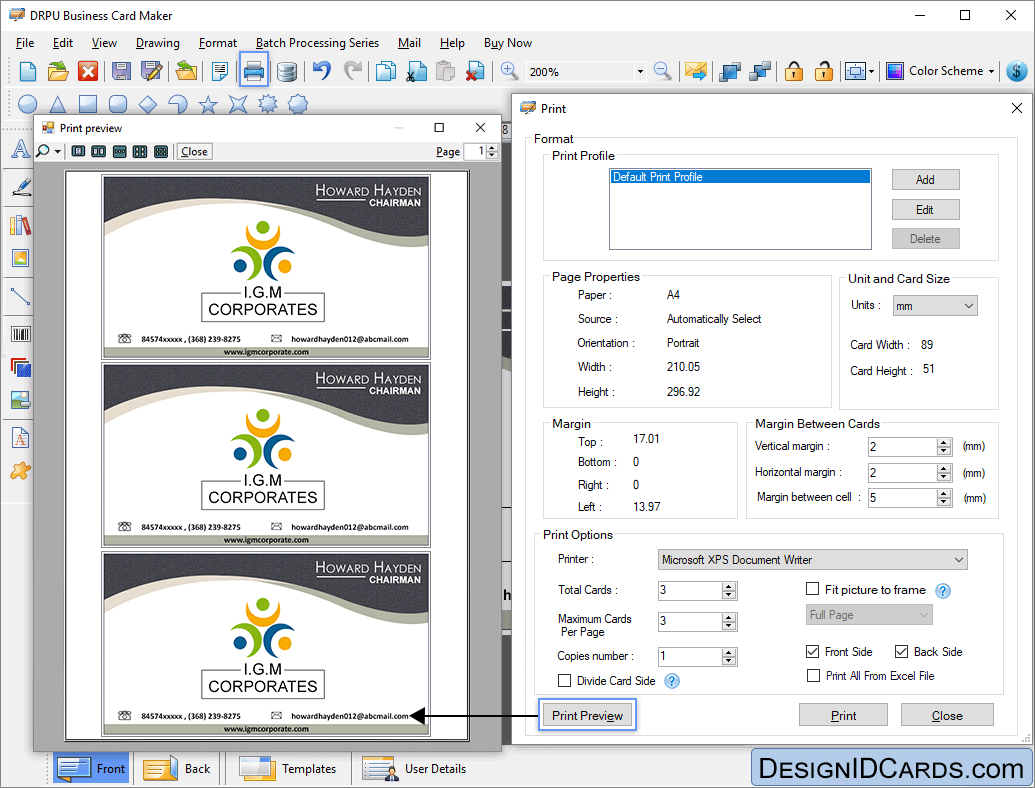The image size is (1035, 788).
Task: Click the Cut scissors icon
Action: pos(416,71)
